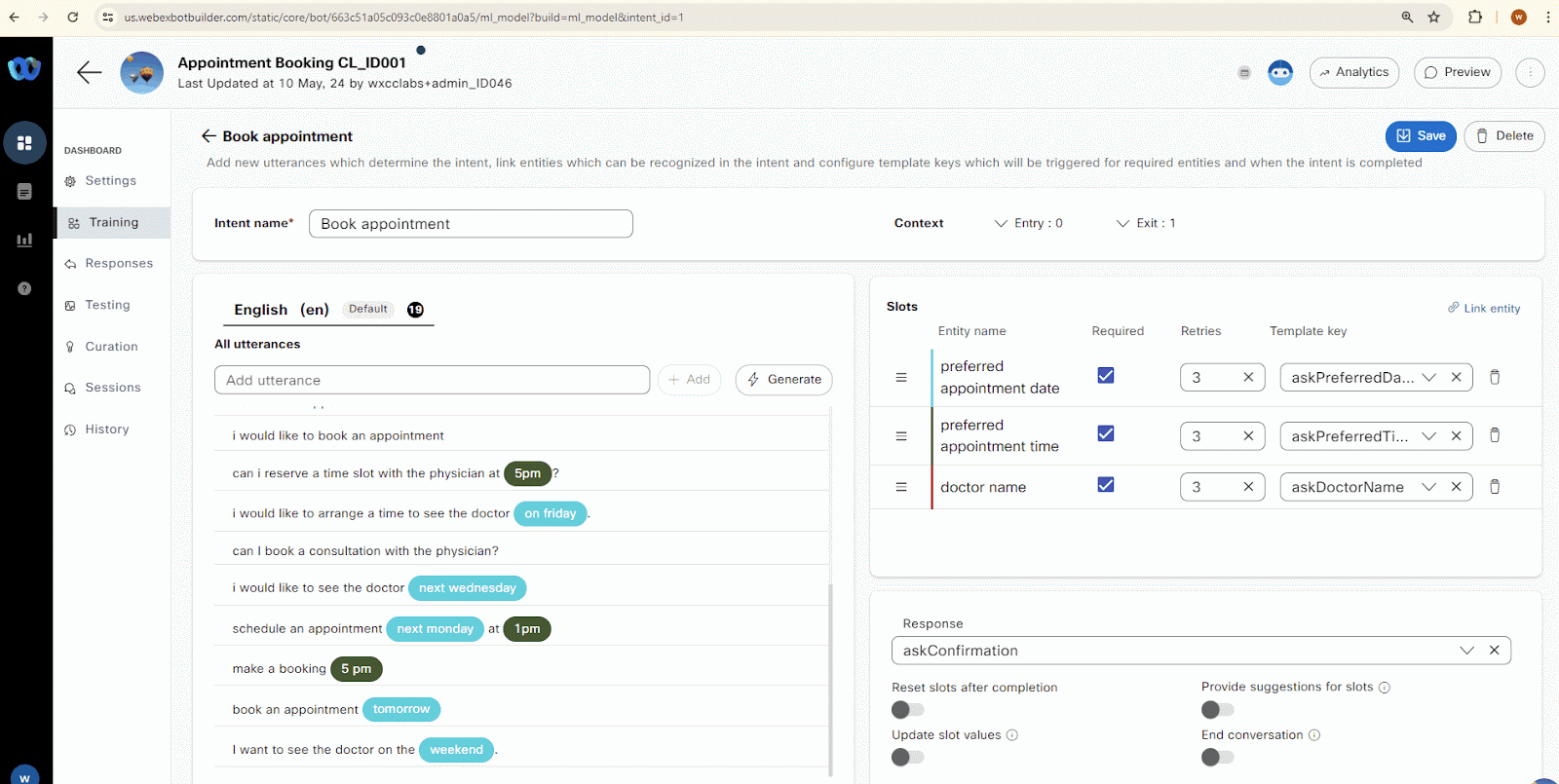Uncheck Required for preferred appointment time
The width and height of the screenshot is (1559, 784).
[1106, 434]
